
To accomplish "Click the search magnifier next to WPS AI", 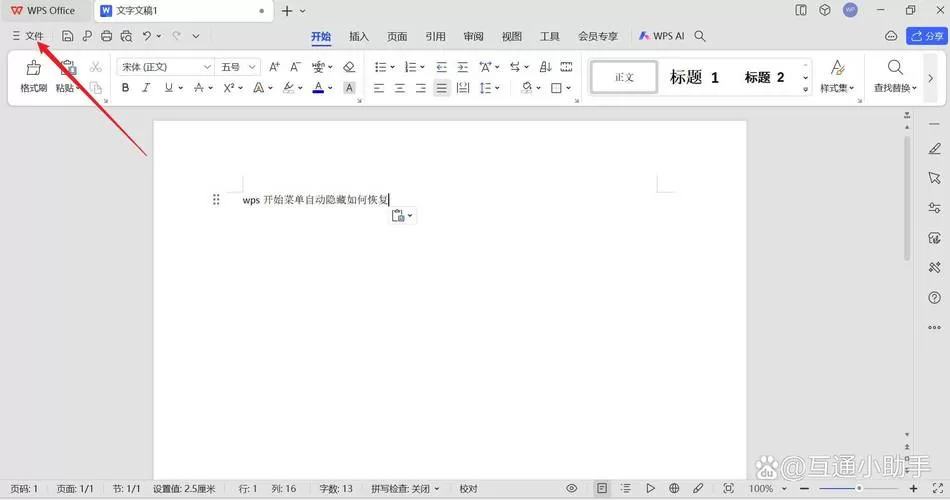I will [700, 36].
